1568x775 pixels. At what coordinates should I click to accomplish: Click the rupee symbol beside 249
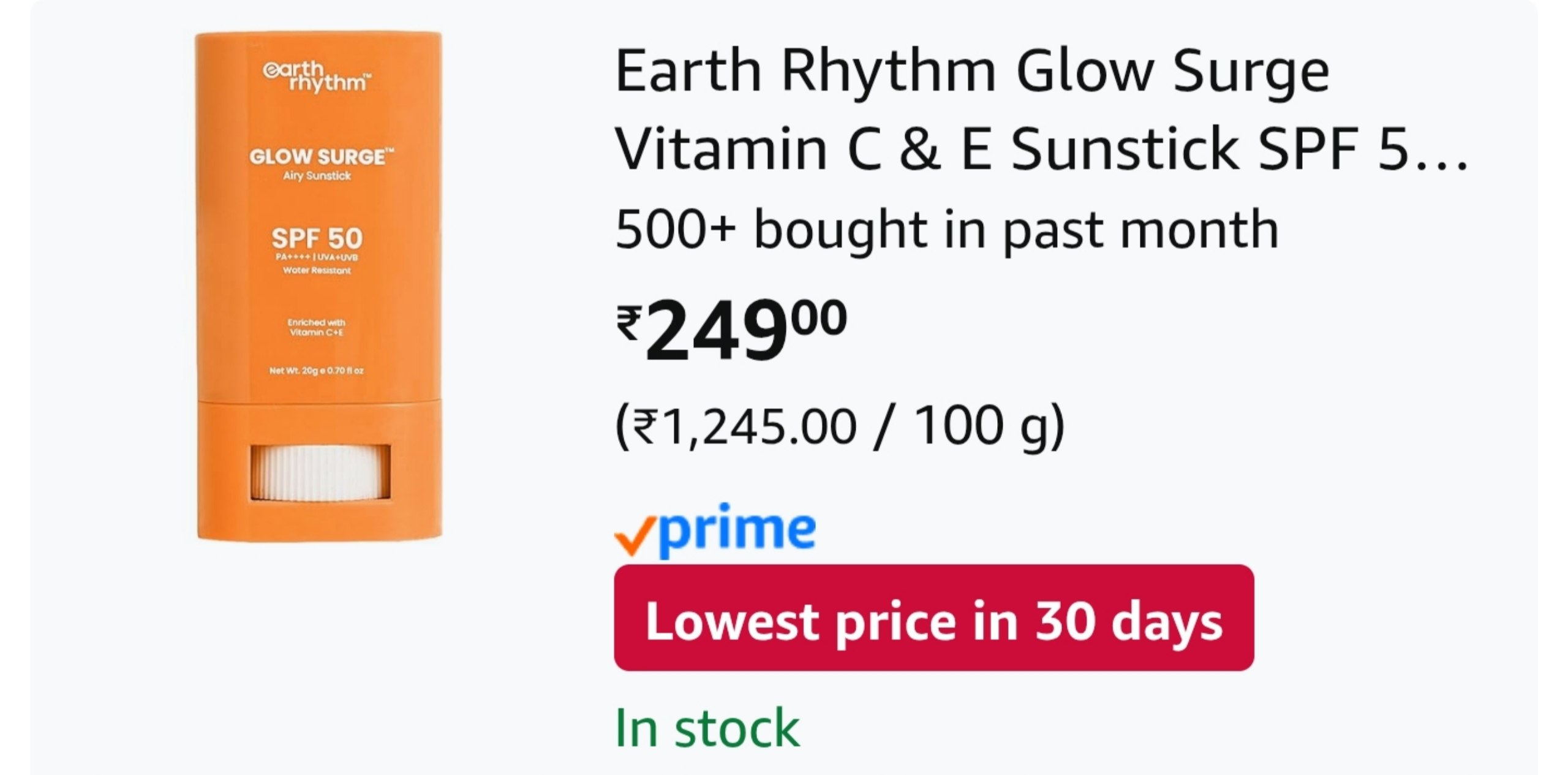[629, 323]
